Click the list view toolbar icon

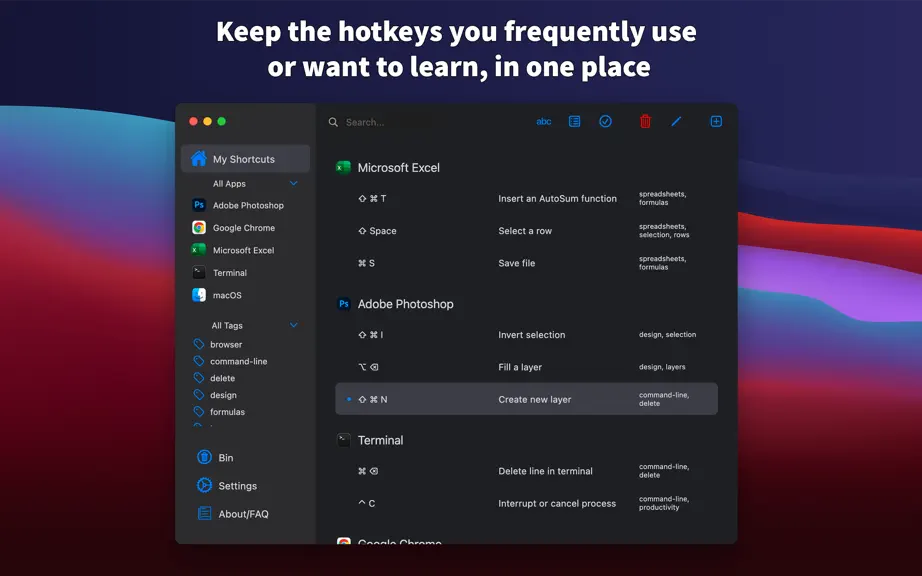574,122
